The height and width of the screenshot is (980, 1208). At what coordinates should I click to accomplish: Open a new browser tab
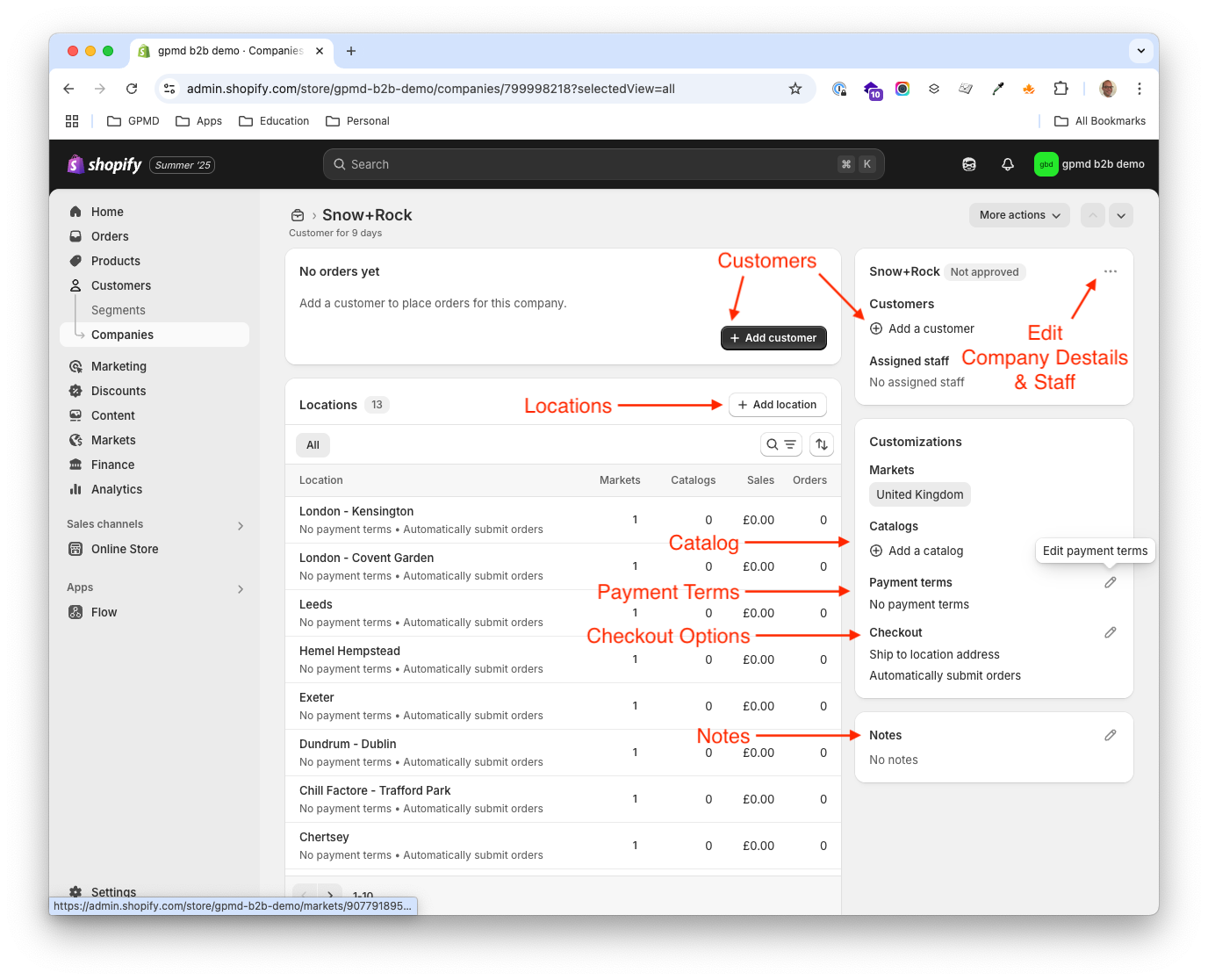tap(351, 51)
